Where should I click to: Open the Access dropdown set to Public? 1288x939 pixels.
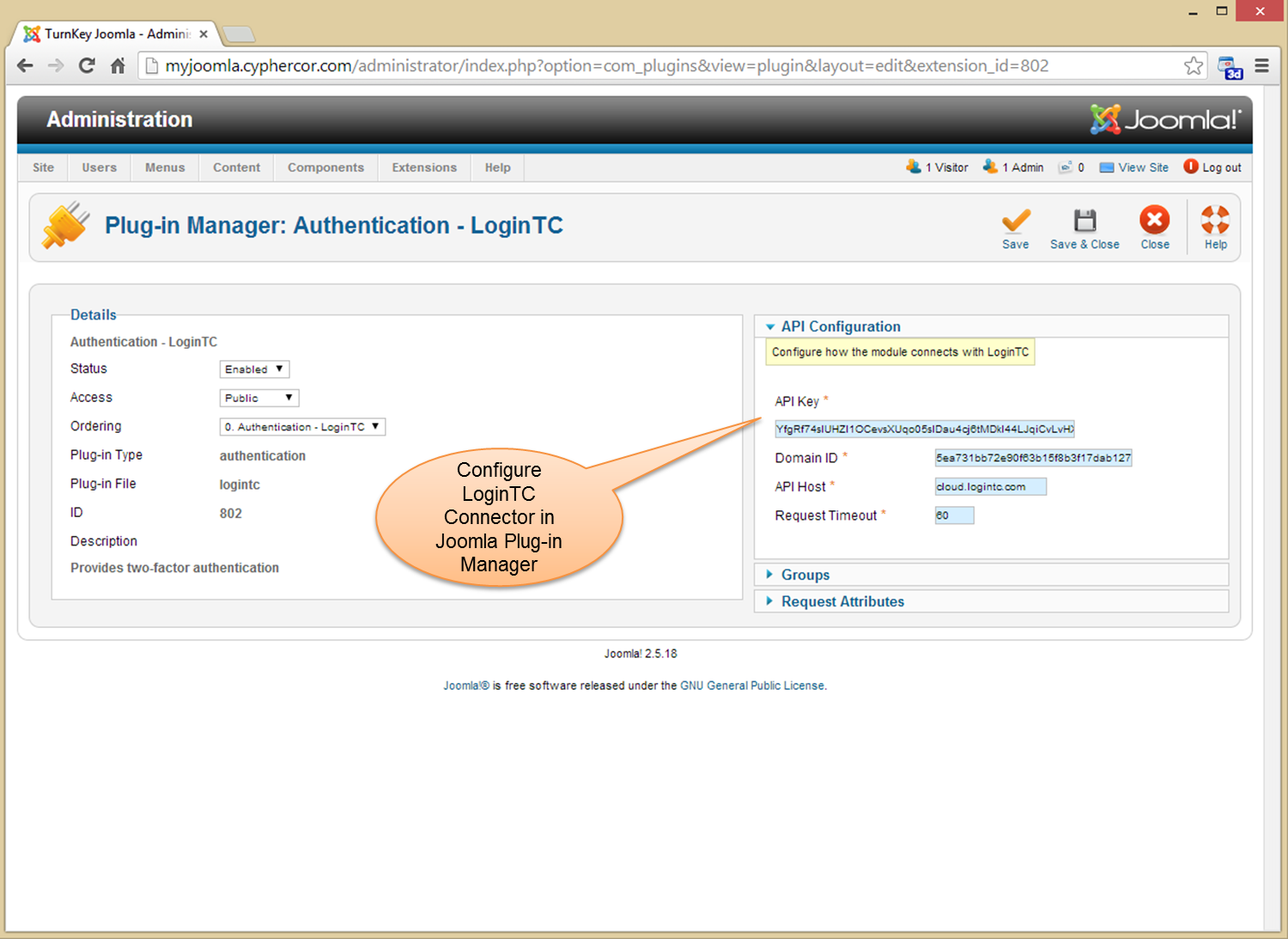coord(259,398)
